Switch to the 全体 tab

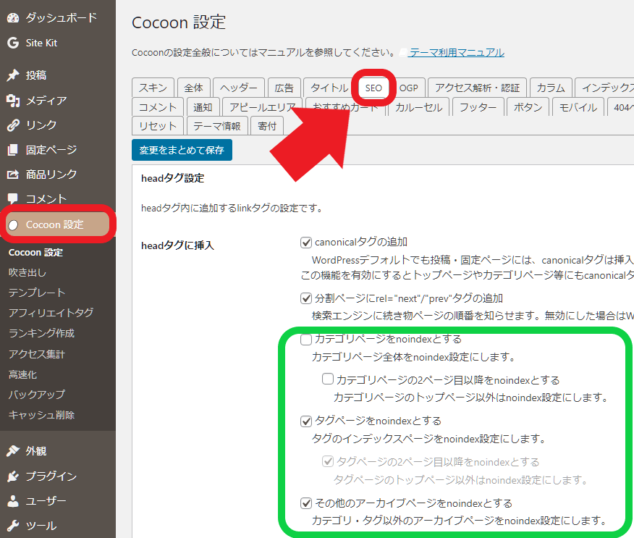pos(194,88)
